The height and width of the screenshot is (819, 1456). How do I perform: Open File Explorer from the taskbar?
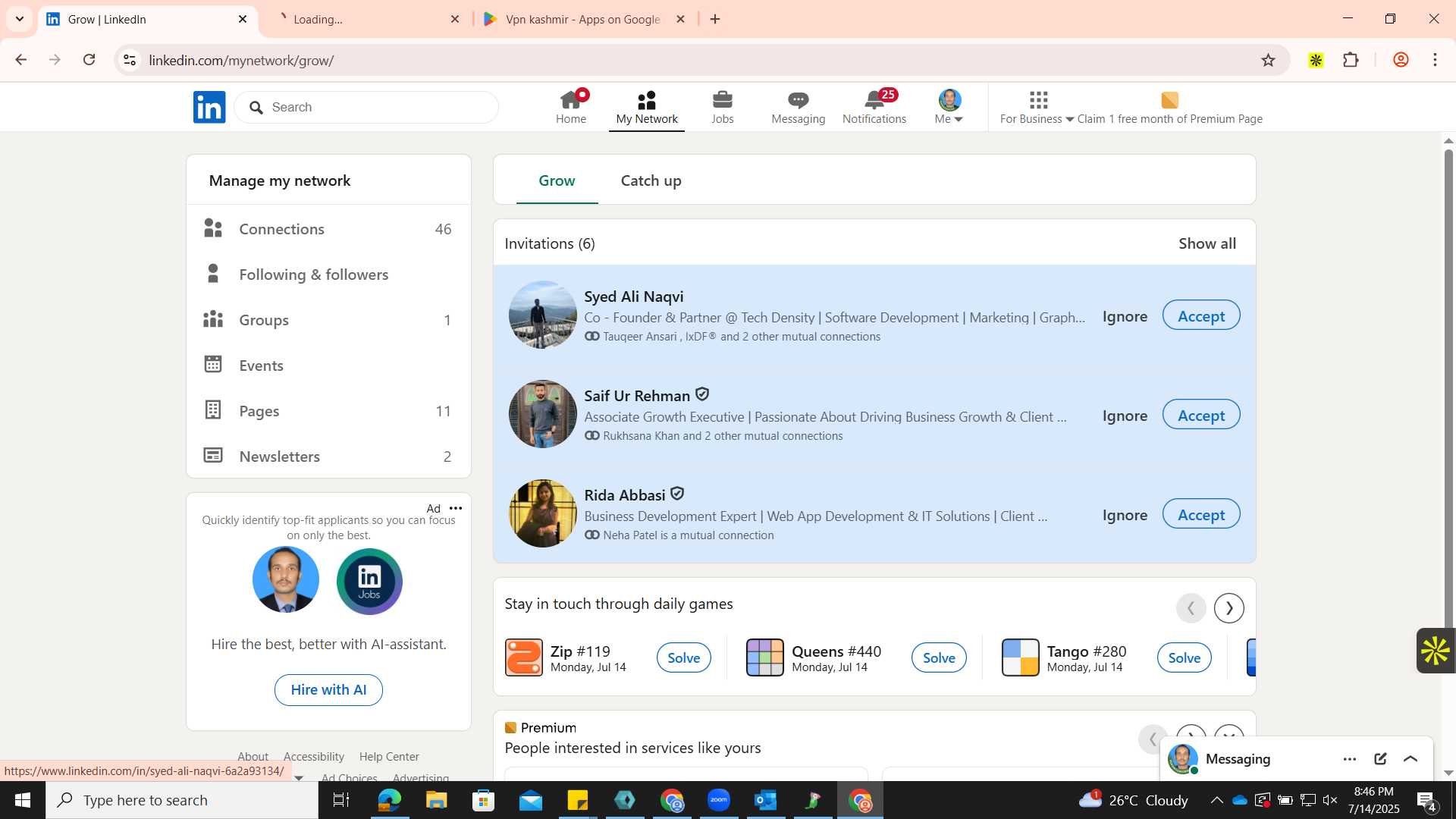click(436, 800)
